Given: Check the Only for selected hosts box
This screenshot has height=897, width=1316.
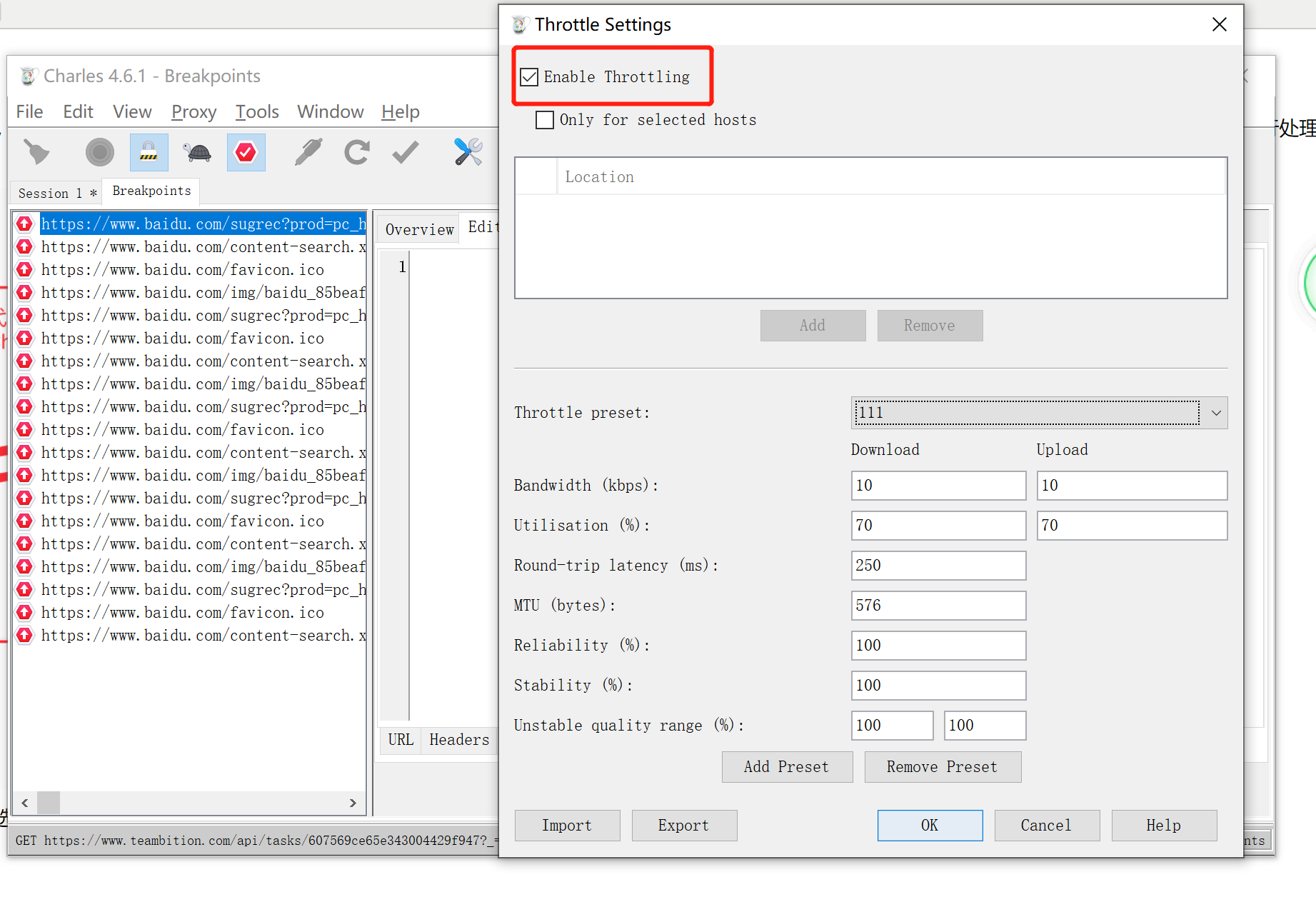Looking at the screenshot, I should [545, 120].
